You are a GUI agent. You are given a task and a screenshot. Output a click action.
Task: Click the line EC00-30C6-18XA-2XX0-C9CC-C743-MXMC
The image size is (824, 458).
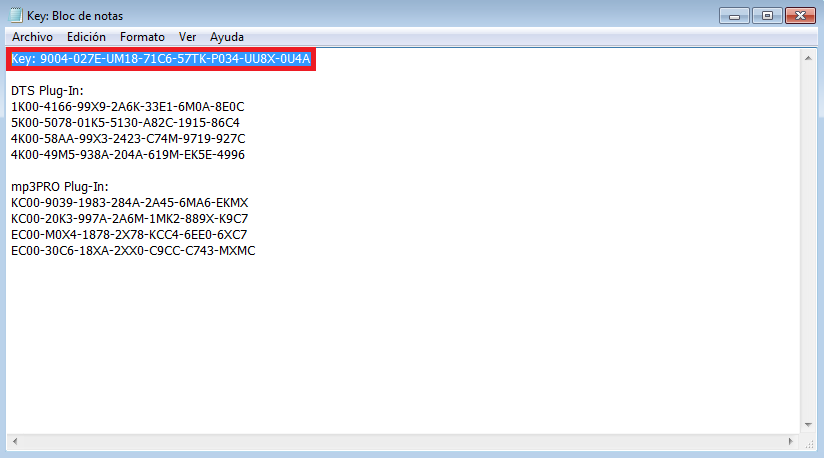(x=133, y=251)
